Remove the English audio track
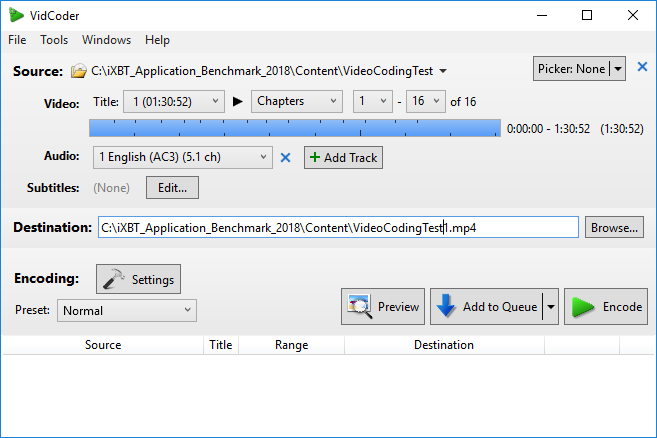657x438 pixels. [x=285, y=158]
